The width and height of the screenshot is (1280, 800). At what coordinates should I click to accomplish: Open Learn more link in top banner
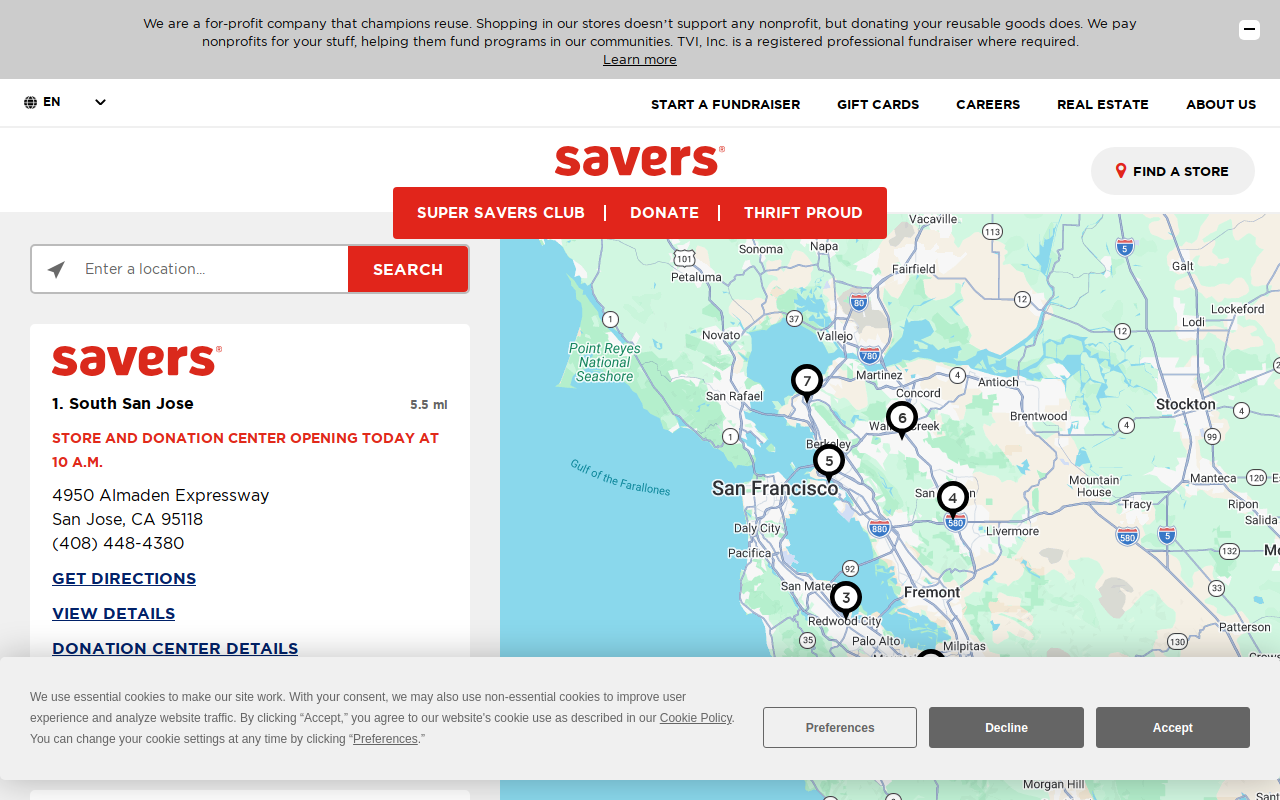coord(640,60)
